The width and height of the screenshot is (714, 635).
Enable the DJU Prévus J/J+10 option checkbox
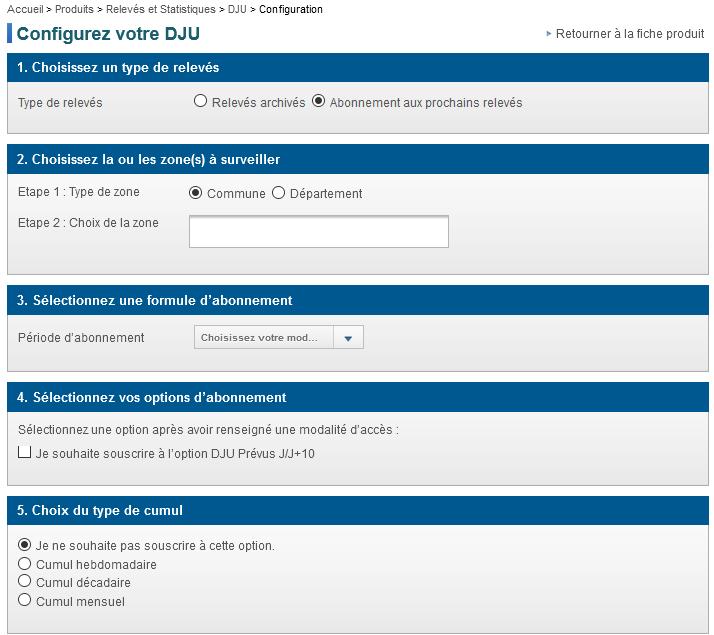click(x=25, y=453)
